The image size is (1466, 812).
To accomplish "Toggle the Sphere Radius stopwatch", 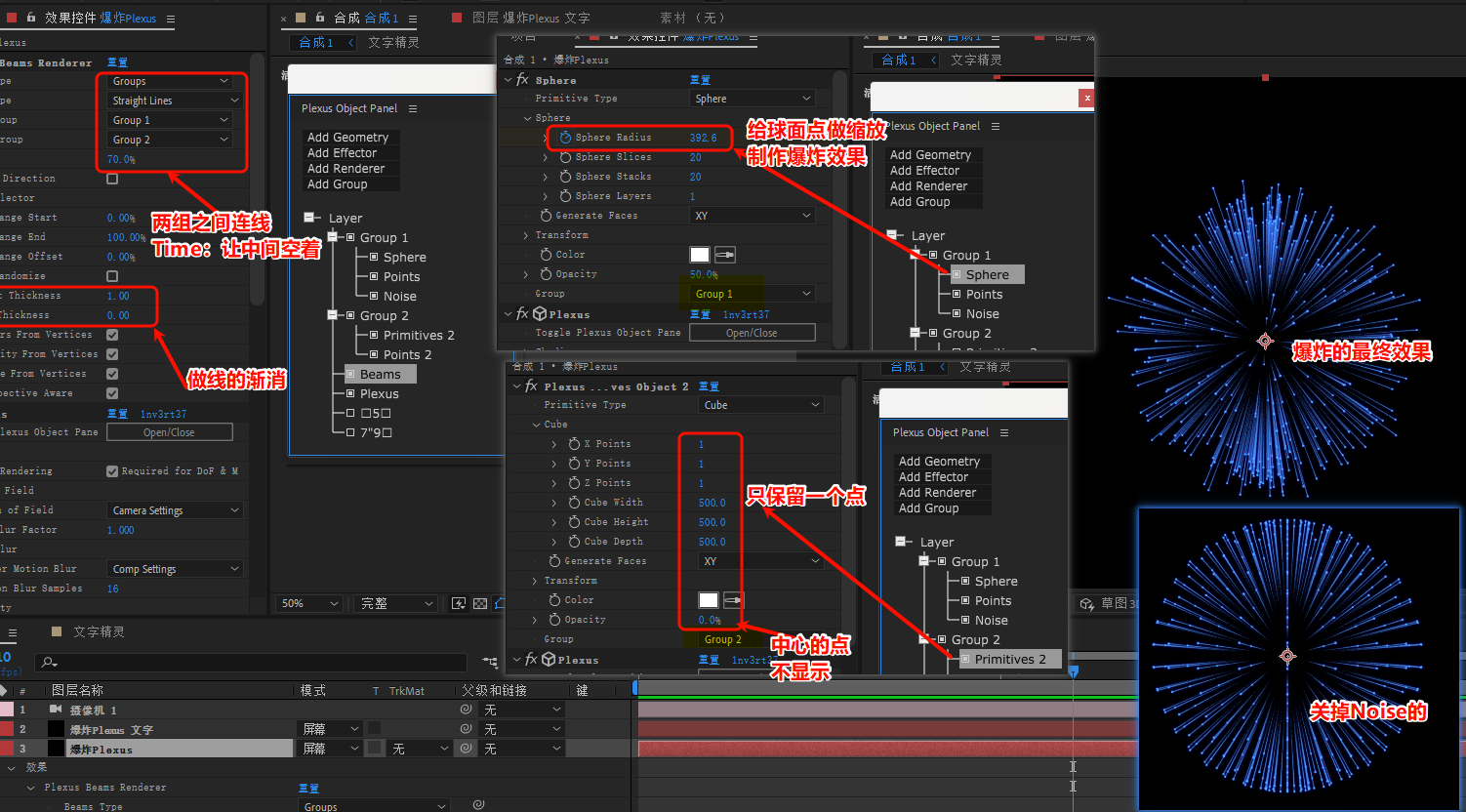I will [565, 138].
